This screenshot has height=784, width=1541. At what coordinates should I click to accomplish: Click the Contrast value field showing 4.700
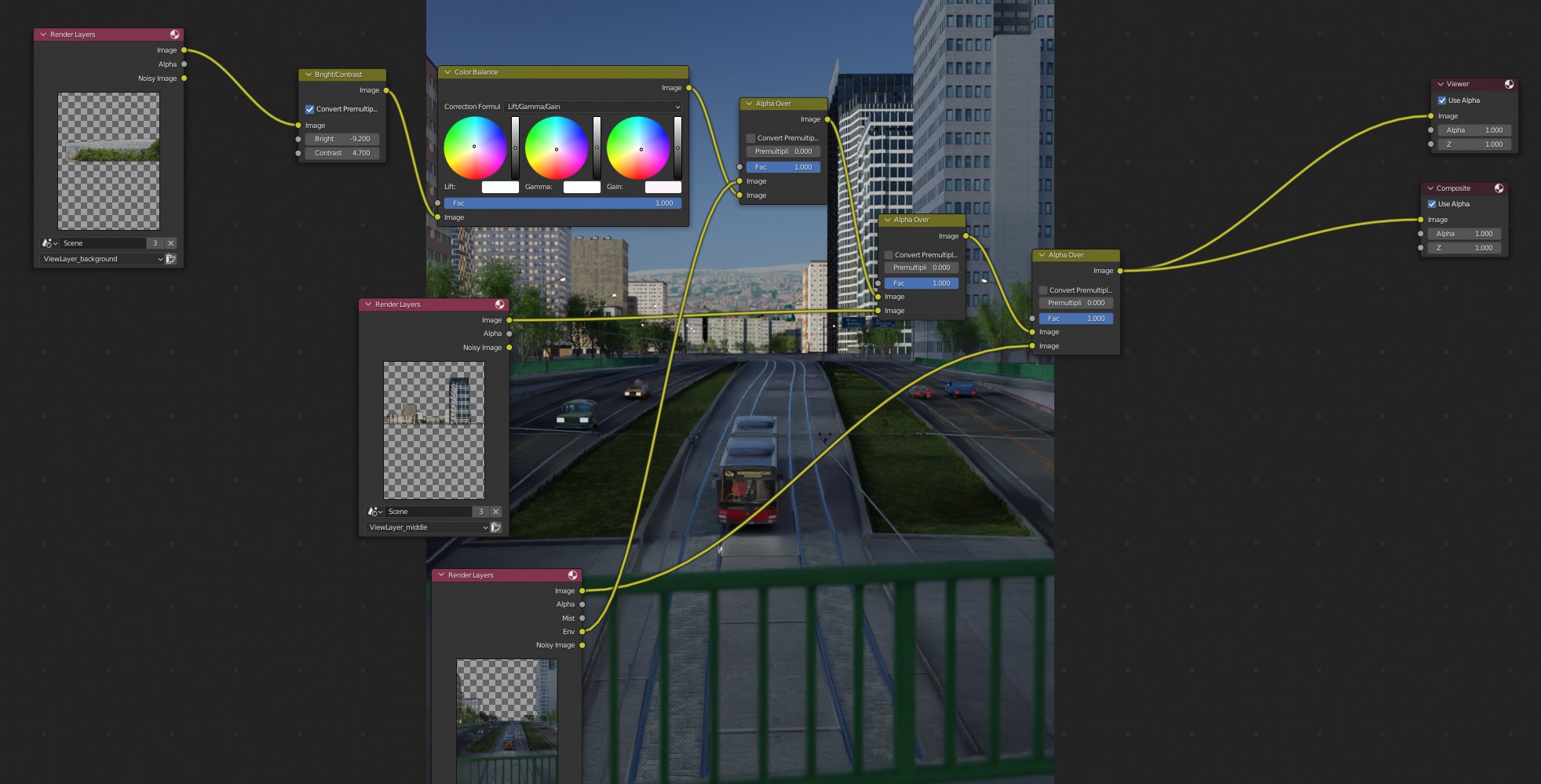(x=341, y=153)
